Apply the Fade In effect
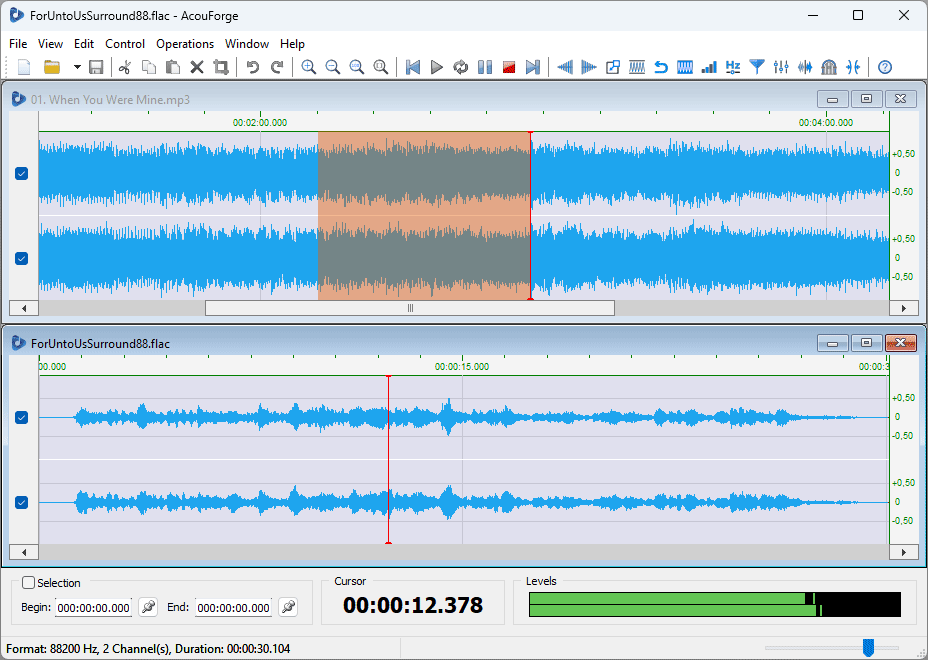This screenshot has width=928, height=660. 565,67
